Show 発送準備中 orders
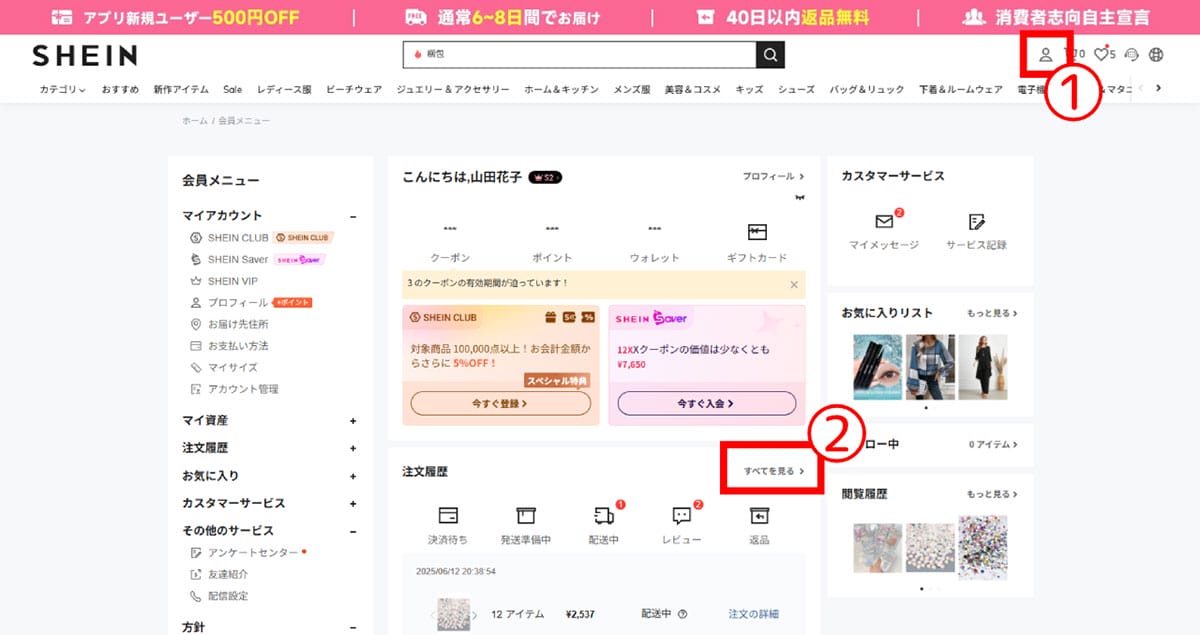 point(526,526)
